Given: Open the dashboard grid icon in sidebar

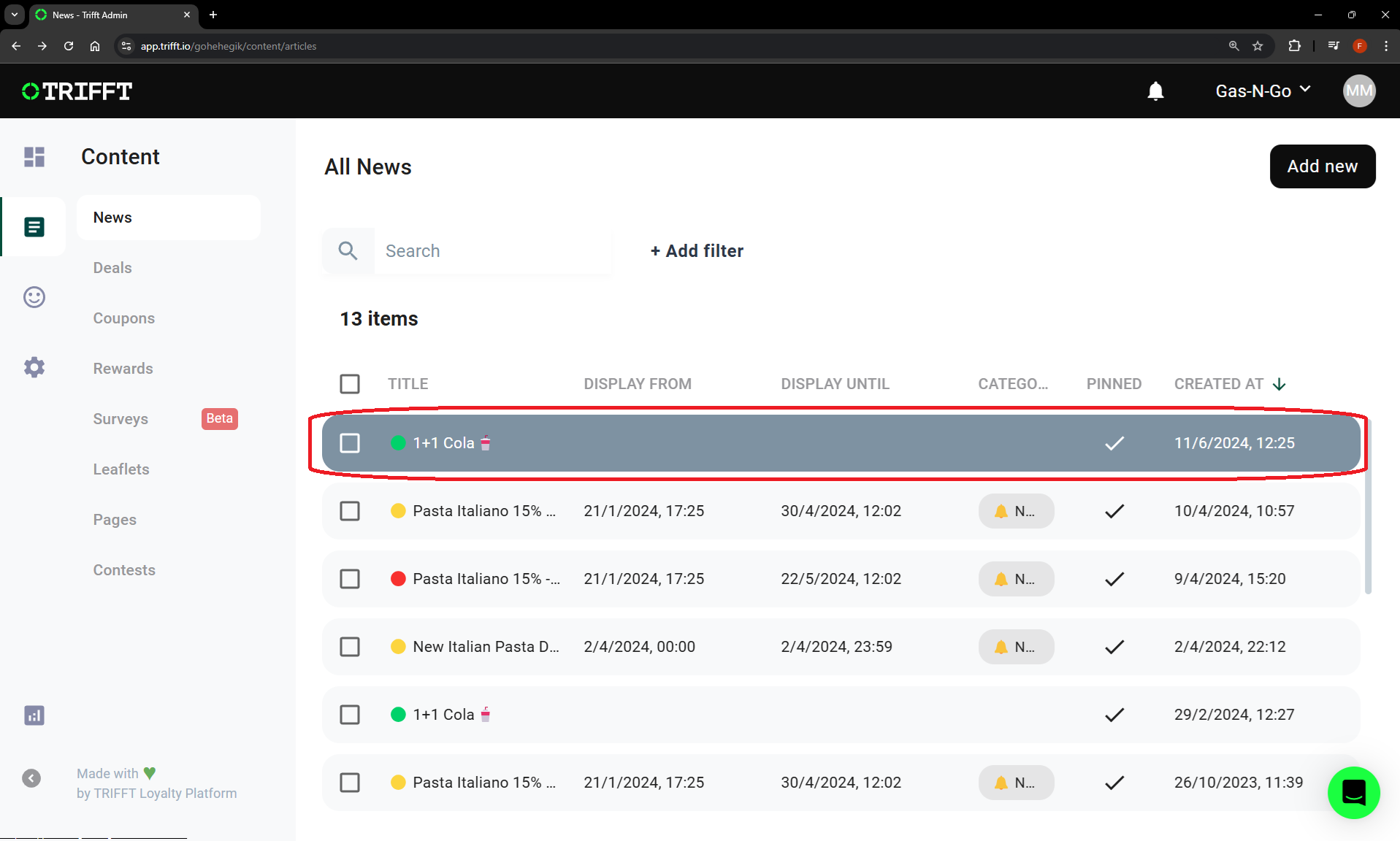Looking at the screenshot, I should (x=34, y=157).
